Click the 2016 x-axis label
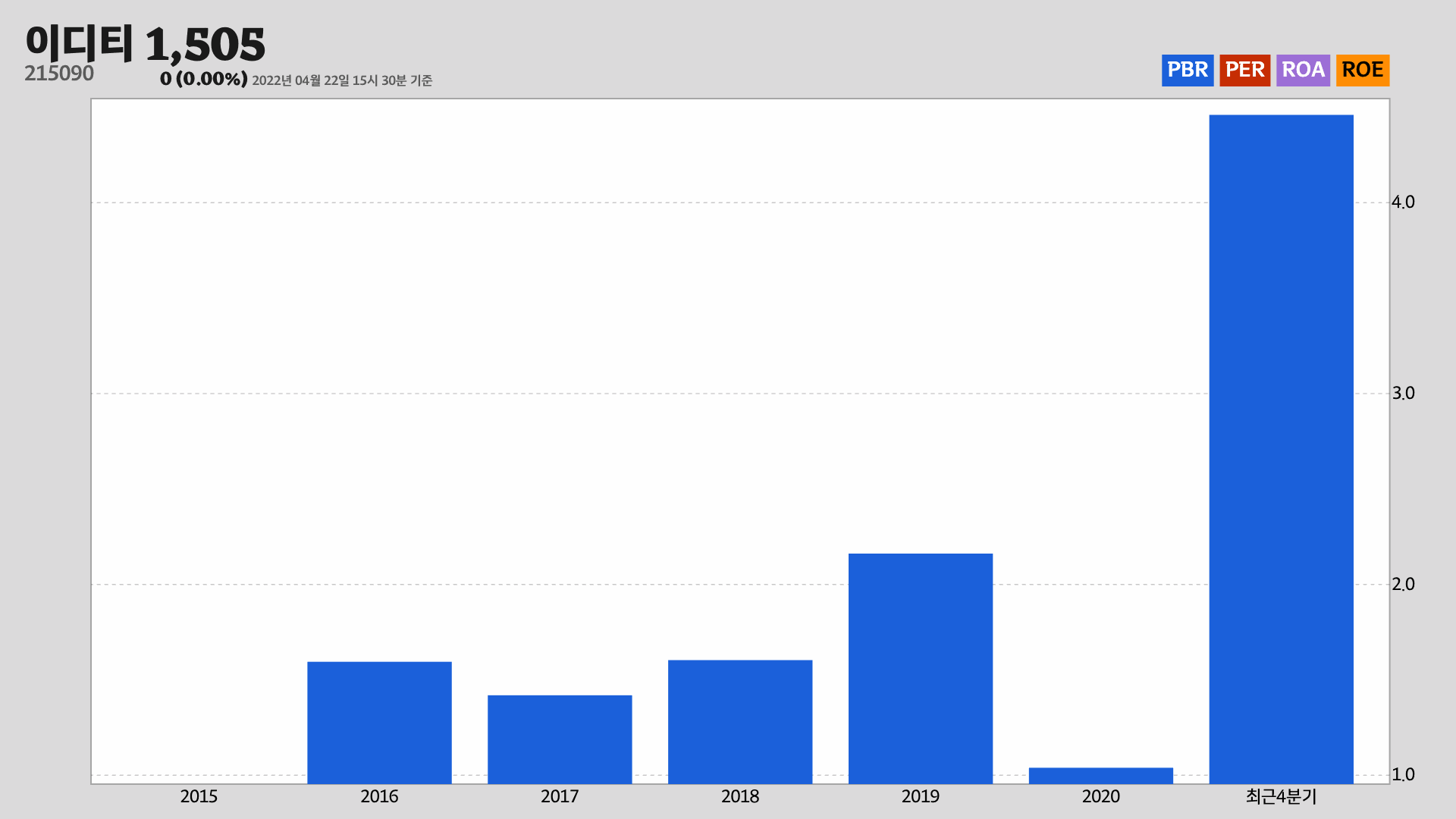 [379, 796]
